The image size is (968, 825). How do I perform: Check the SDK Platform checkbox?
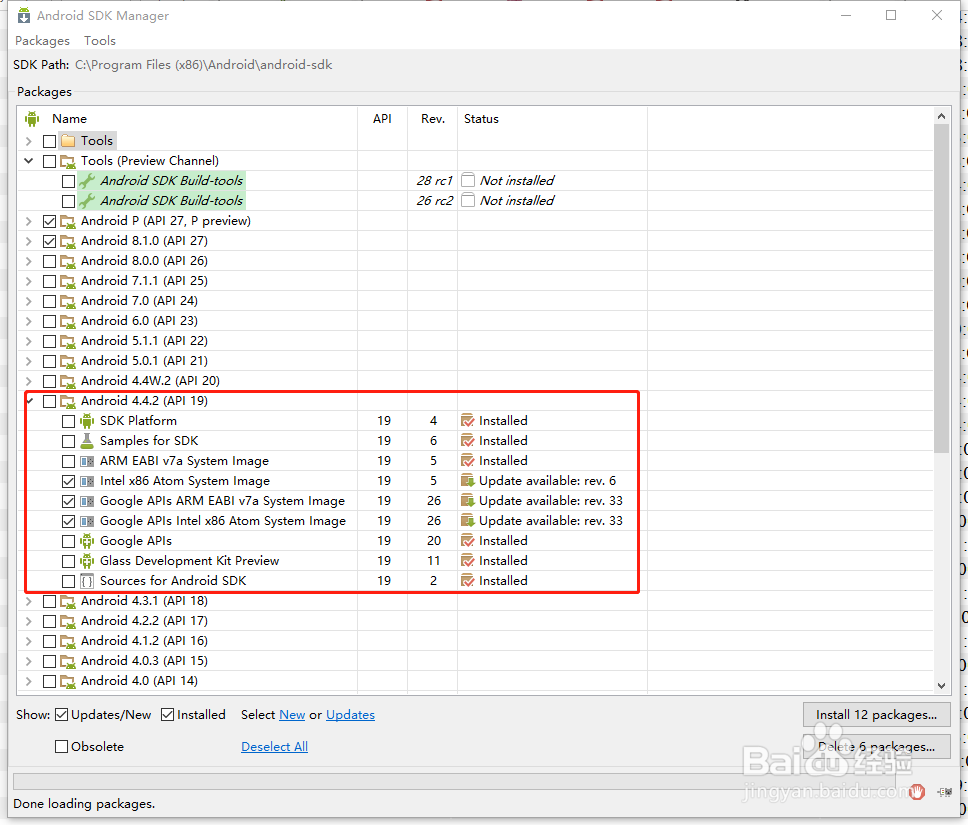(x=69, y=422)
